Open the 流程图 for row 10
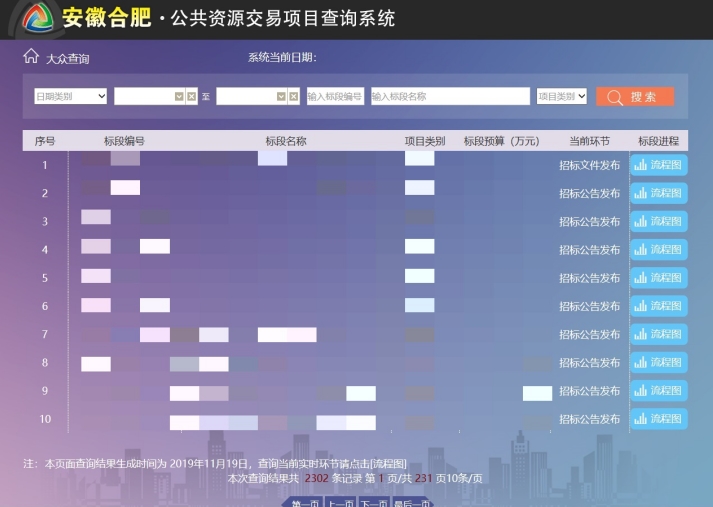This screenshot has width=713, height=507. coord(659,419)
